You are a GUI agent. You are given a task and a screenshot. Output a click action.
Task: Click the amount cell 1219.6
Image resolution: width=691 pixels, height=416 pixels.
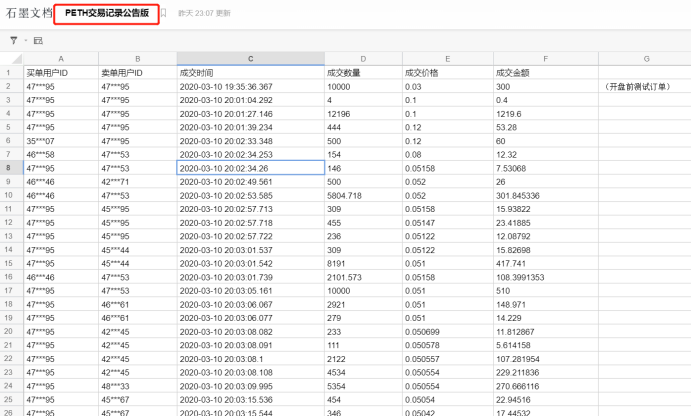coord(546,114)
